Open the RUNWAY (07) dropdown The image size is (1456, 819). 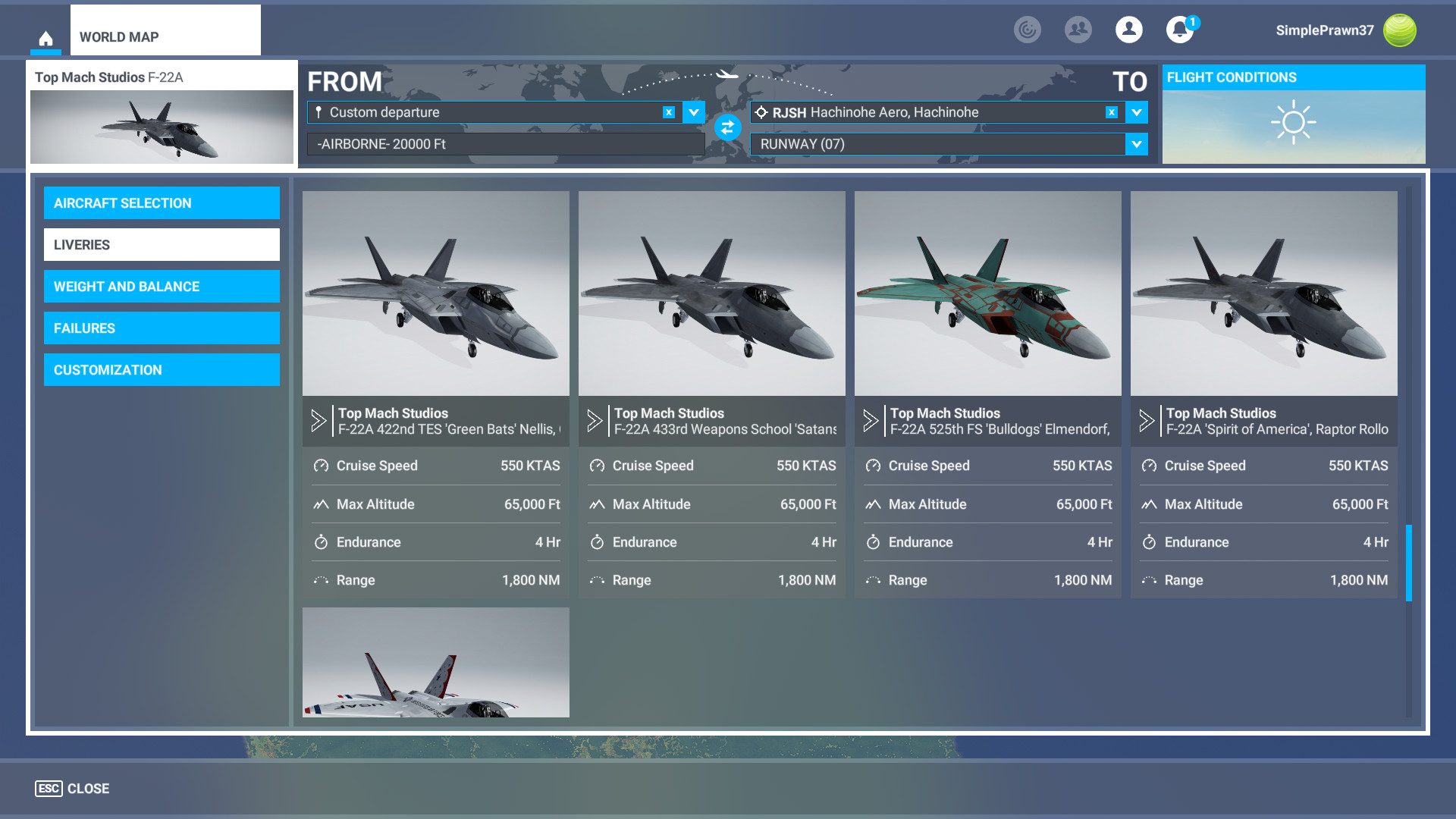pos(1136,144)
